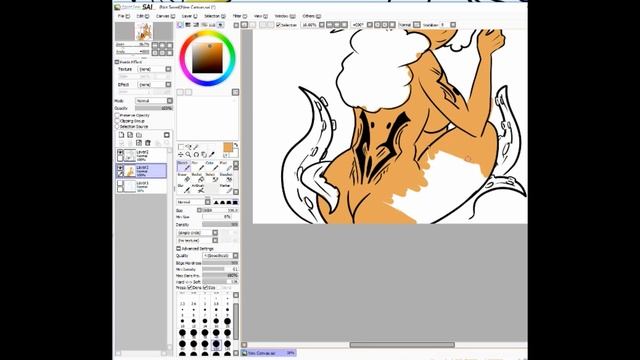The image size is (640, 360).
Task: Swap foreground and background colors arrow
Action: coord(236,145)
